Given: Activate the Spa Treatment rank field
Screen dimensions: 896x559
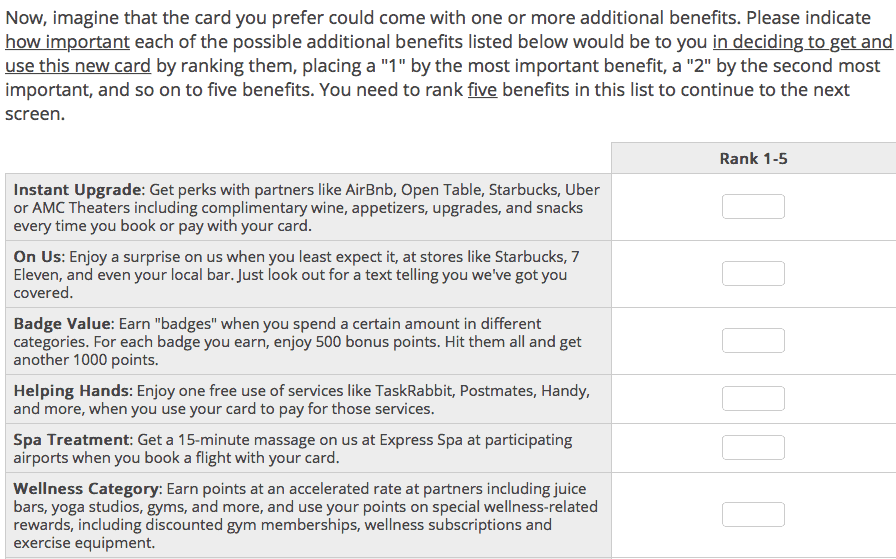Looking at the screenshot, I should coord(753,448).
